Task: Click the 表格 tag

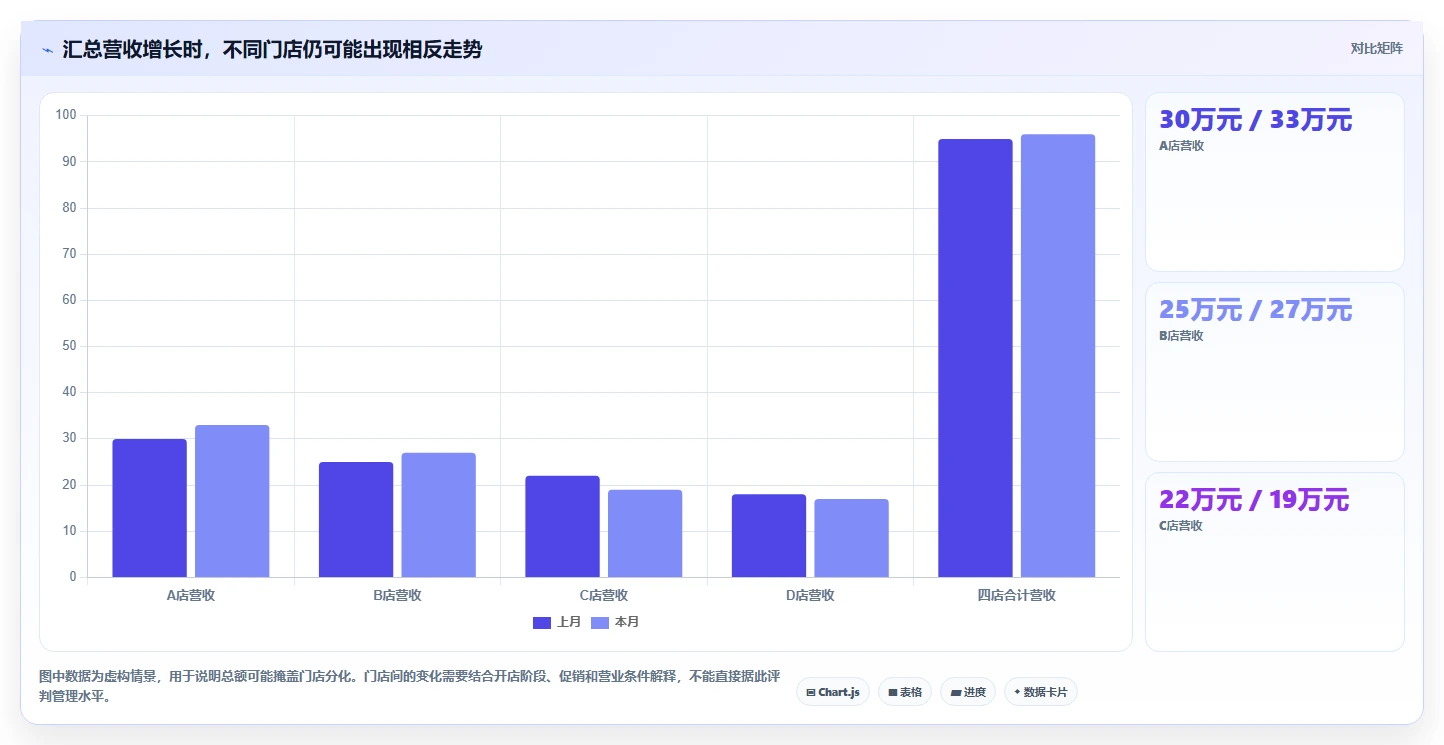Action: (905, 692)
